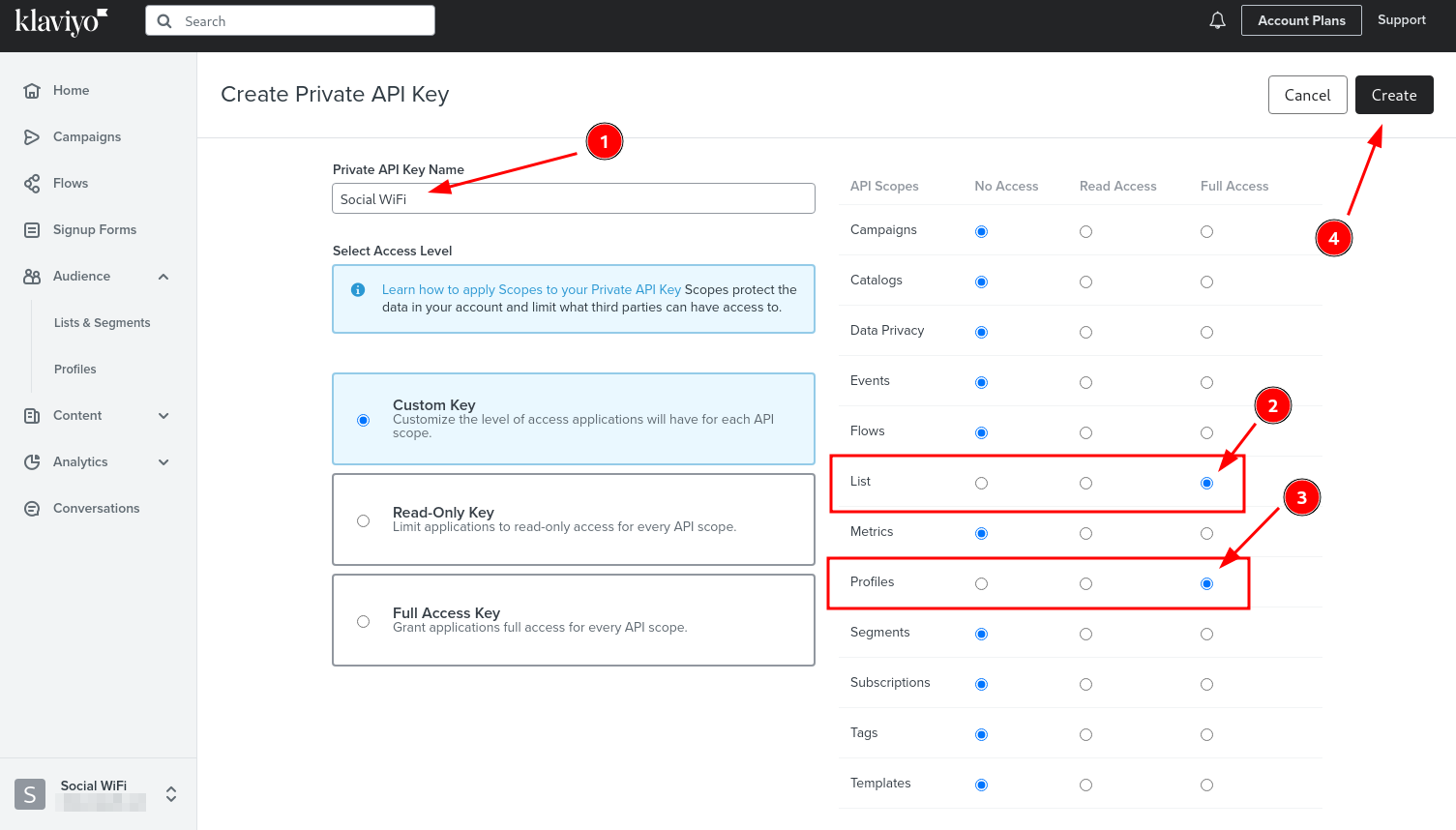Set Profiles scope to Full Access
Screen dimensions: 1456x830
click(1206, 583)
